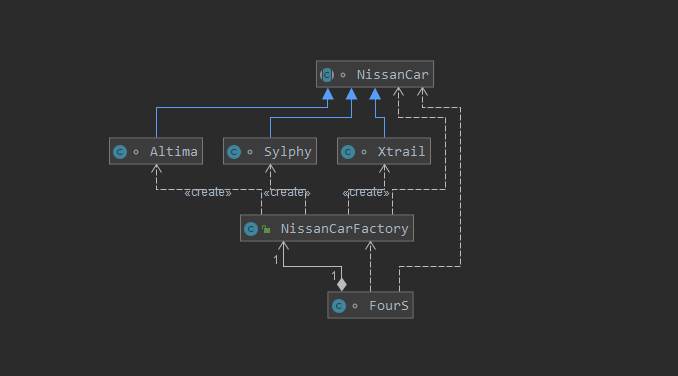
Task: Click the «create» label pointing to Xtrail
Action: (x=366, y=192)
